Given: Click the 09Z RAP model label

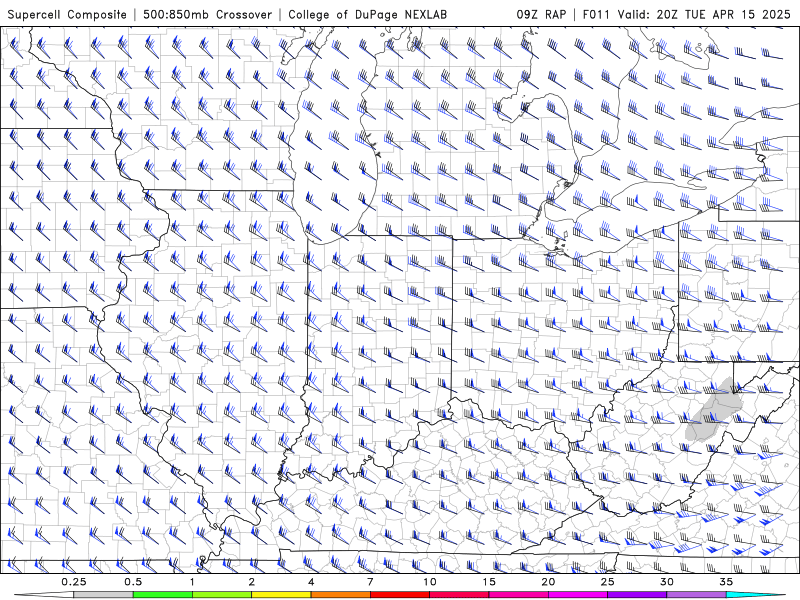Looking at the screenshot, I should 541,14.
